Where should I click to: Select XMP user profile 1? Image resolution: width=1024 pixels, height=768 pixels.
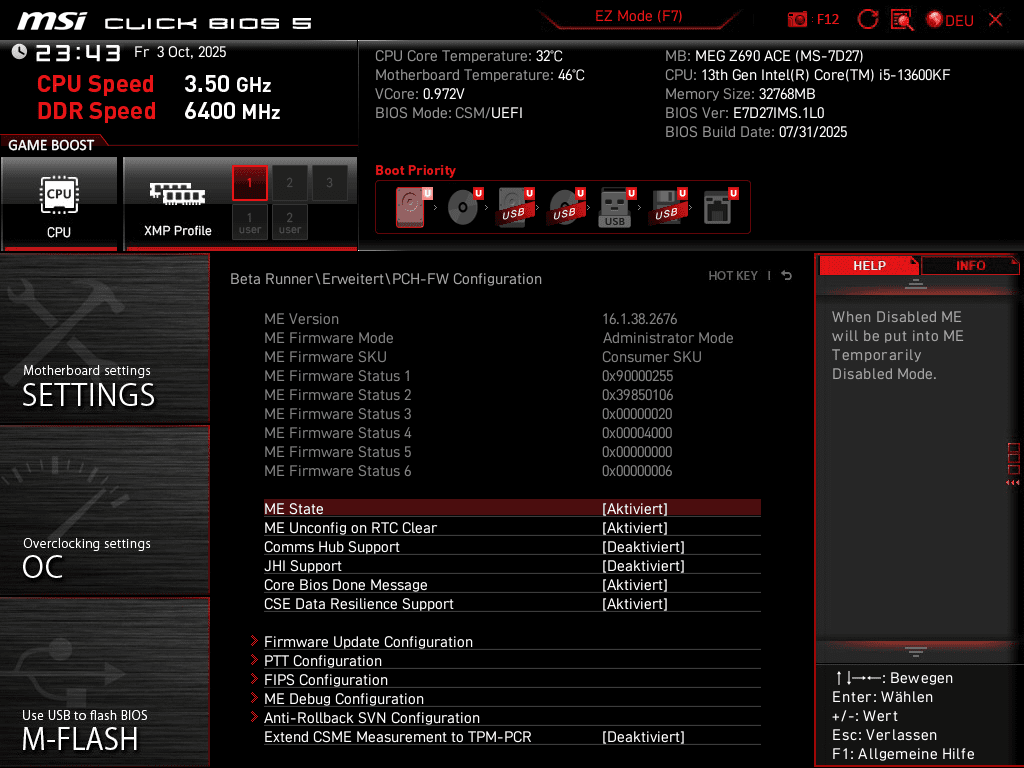click(249, 223)
